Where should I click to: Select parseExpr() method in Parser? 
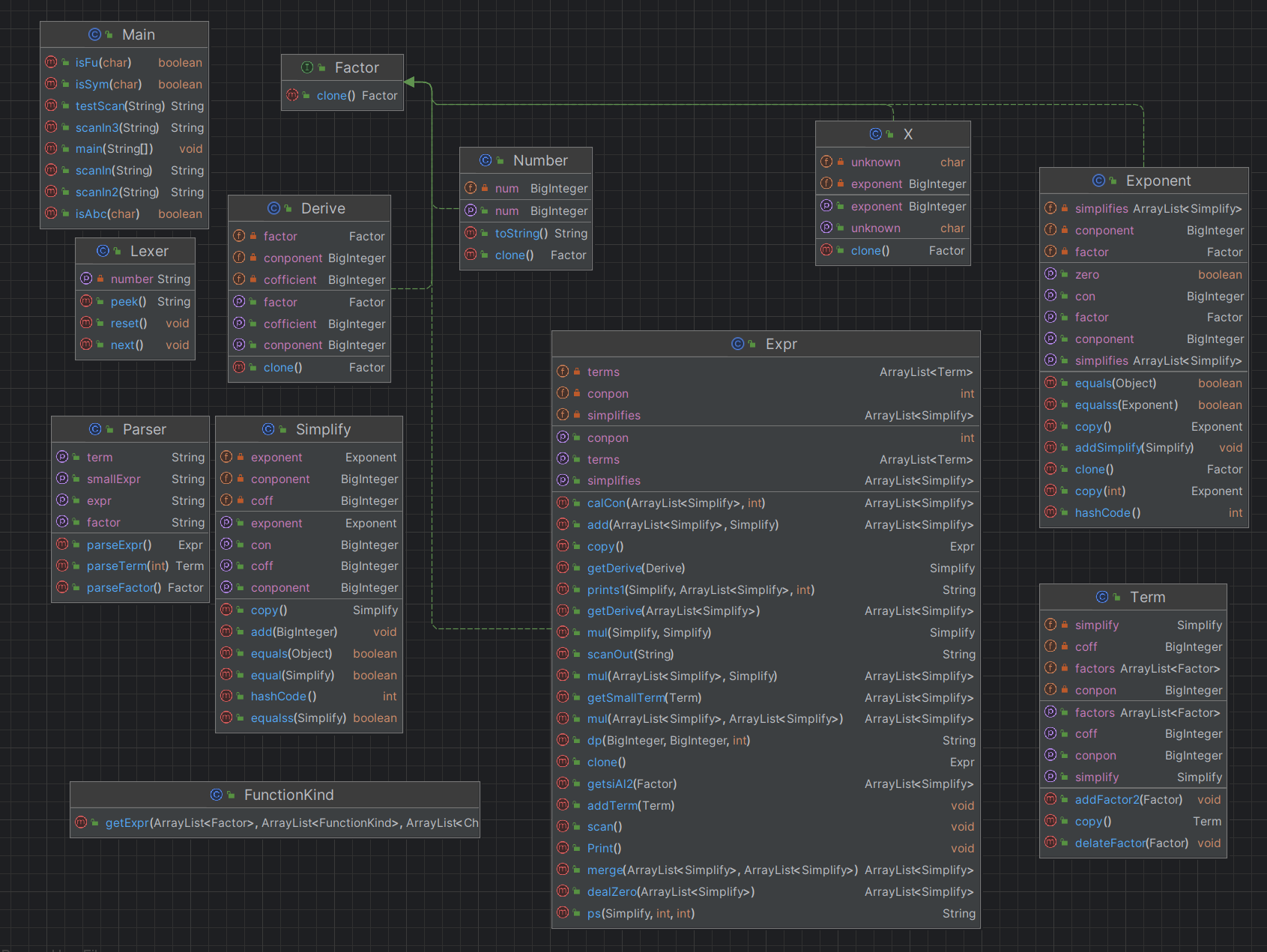tap(119, 545)
